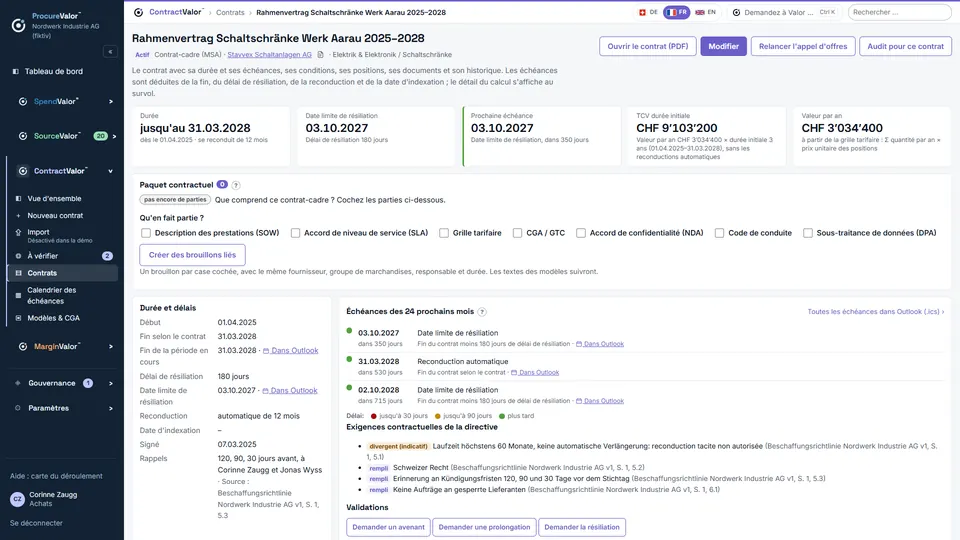Viewport: 960px width, 540px height.
Task: Click the plus icon for Nouveau contrat
Action: click(18, 216)
